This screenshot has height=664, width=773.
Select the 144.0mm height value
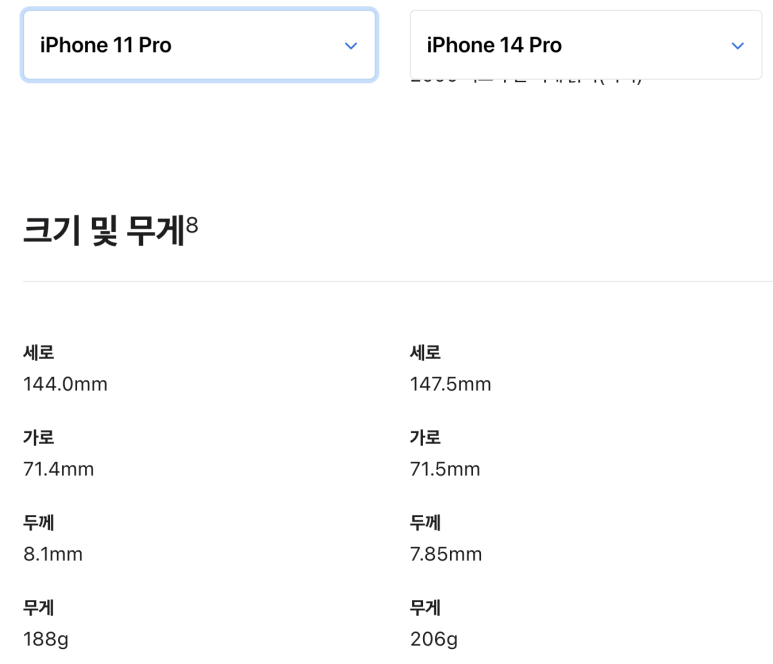65,384
